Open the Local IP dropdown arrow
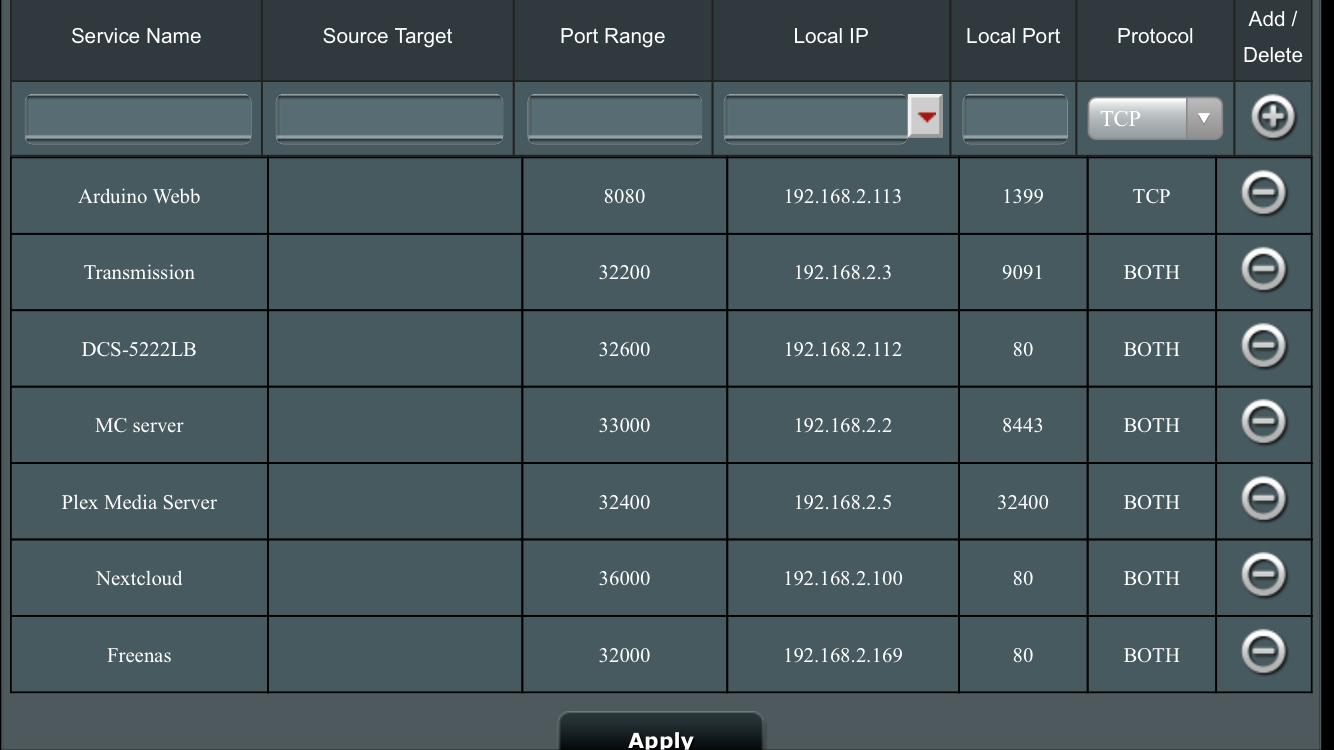 pos(925,118)
